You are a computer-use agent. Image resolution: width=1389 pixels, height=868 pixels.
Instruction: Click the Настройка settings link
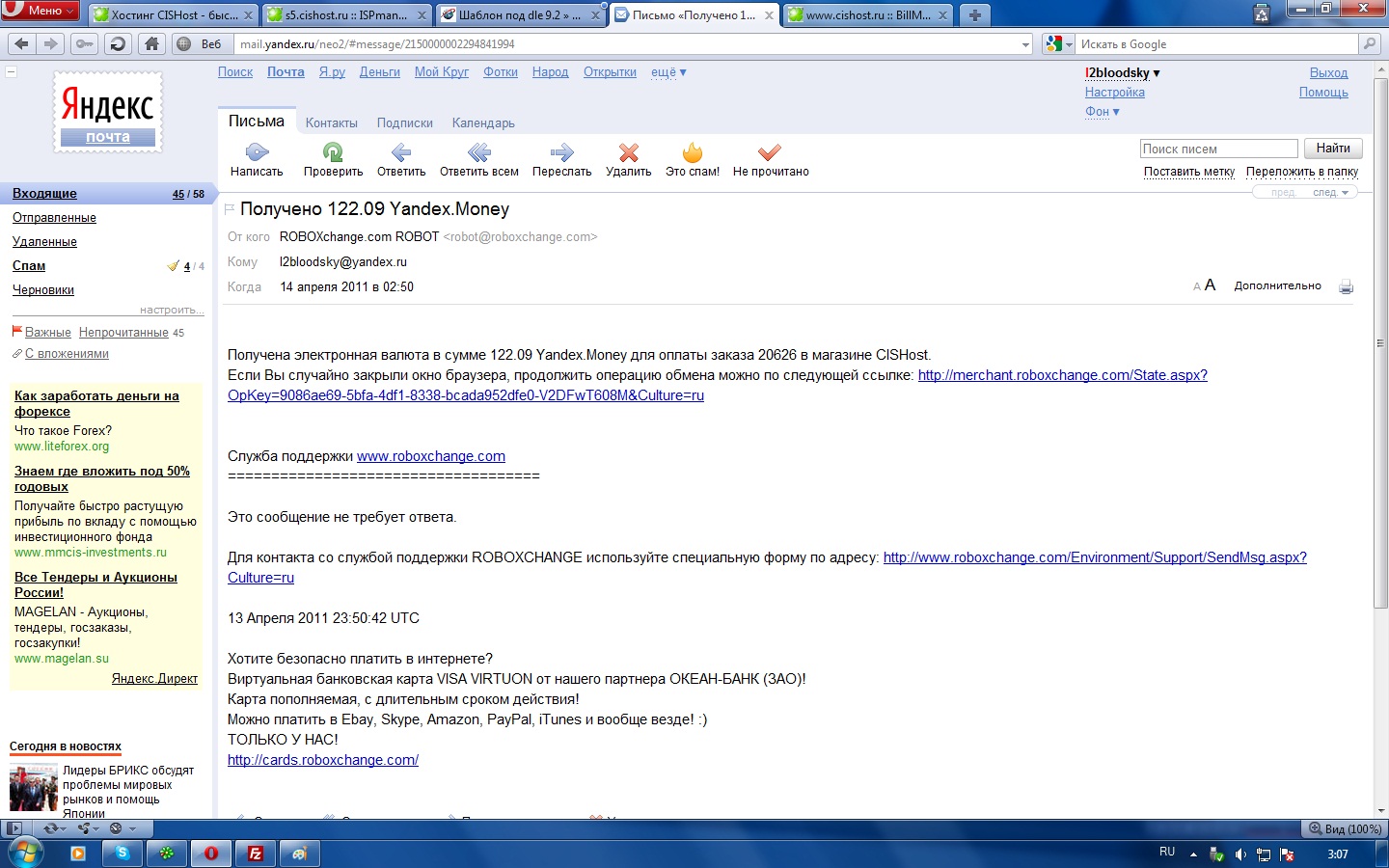coord(1115,93)
